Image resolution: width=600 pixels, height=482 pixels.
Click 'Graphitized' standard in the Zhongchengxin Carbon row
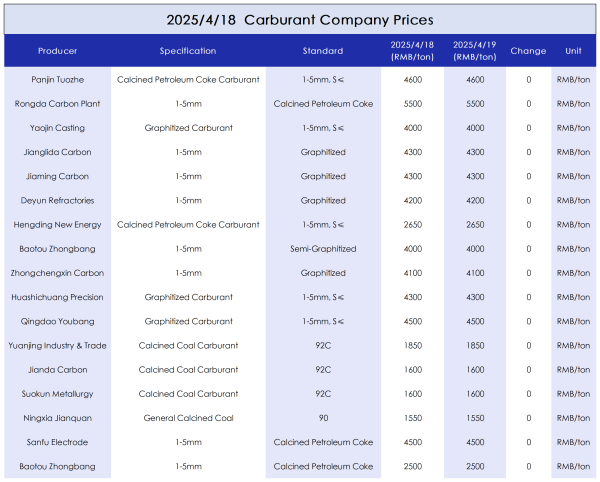tap(323, 273)
